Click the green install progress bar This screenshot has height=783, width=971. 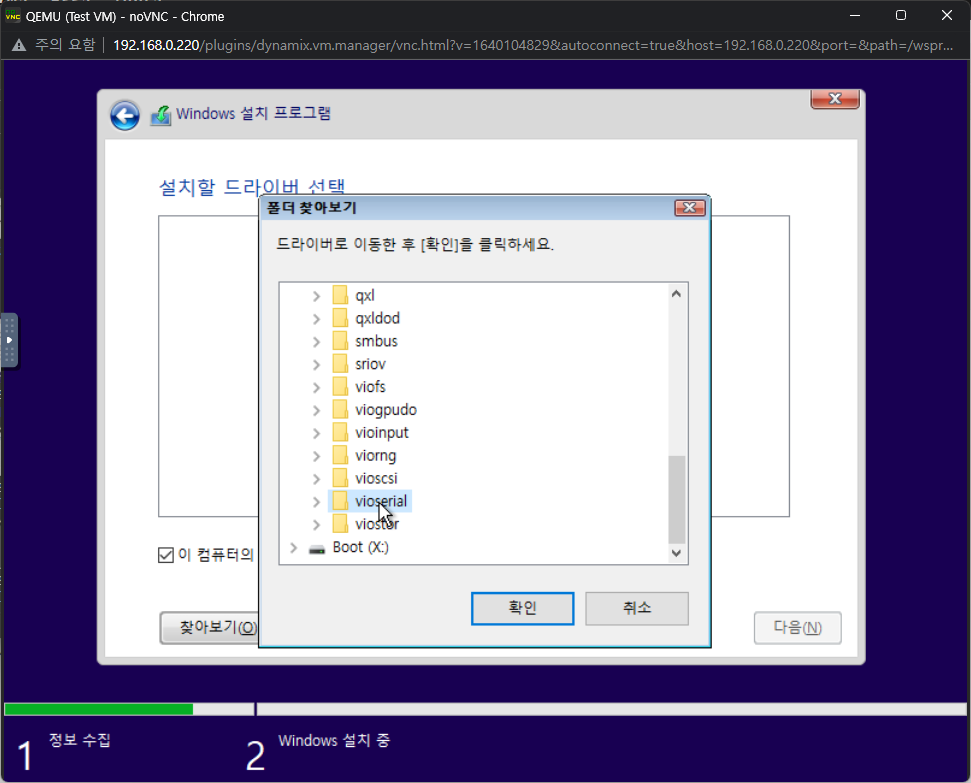(x=98, y=709)
